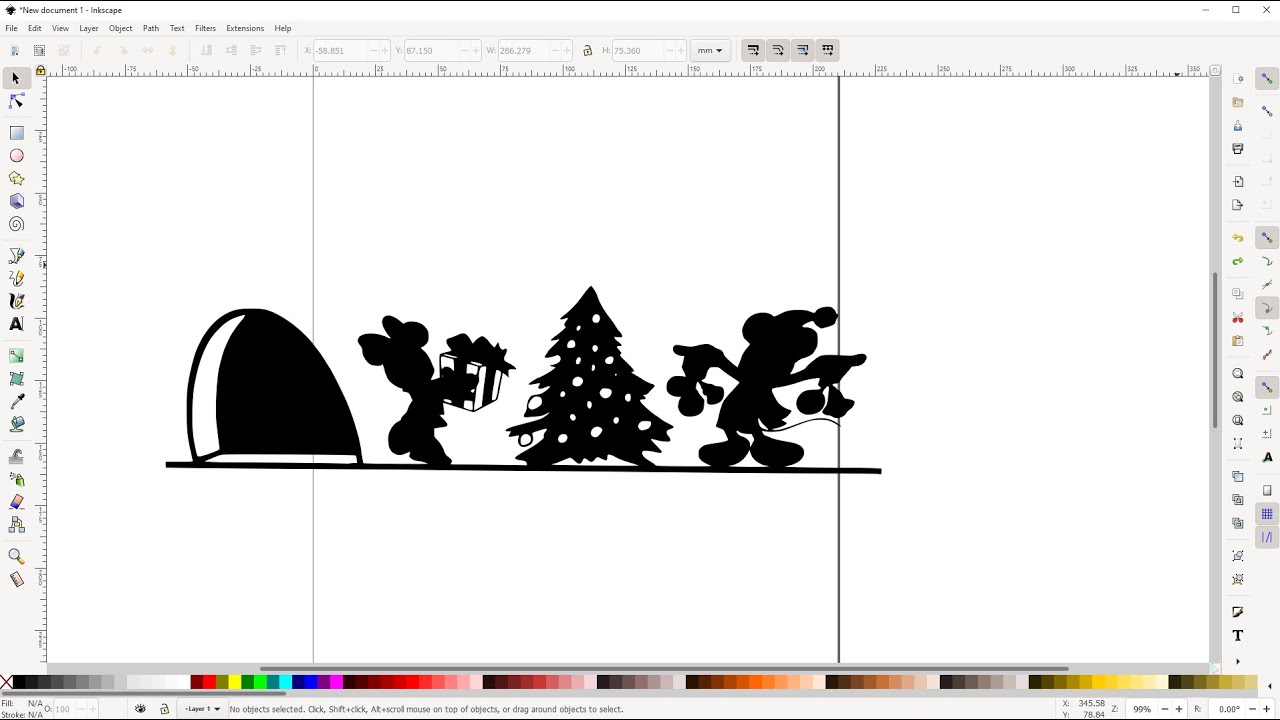Open the Extensions menu
Image resolution: width=1280 pixels, height=720 pixels.
coord(245,28)
